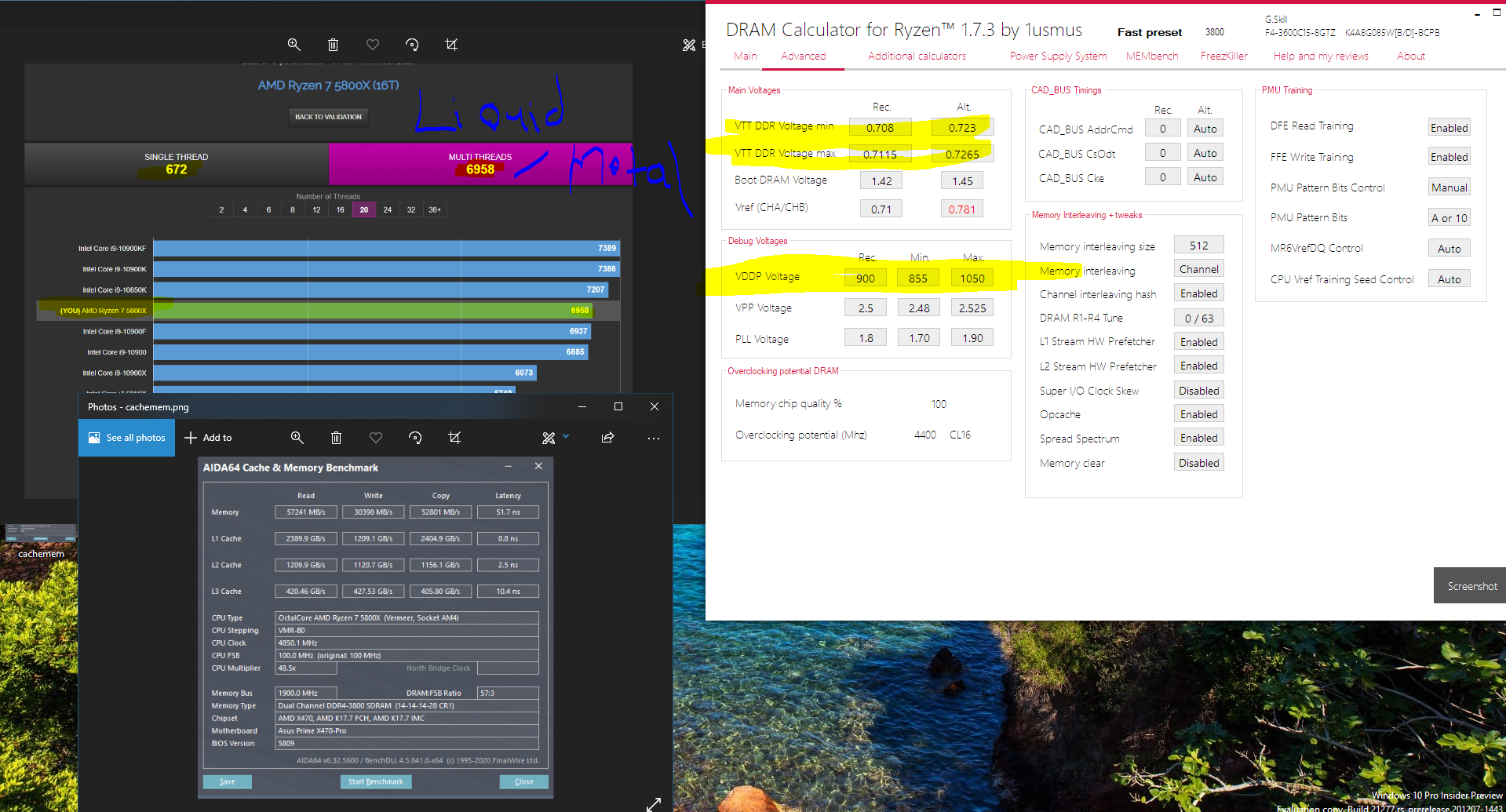Open MEMbench tab
Viewport: 1506px width, 812px height.
tap(1152, 56)
